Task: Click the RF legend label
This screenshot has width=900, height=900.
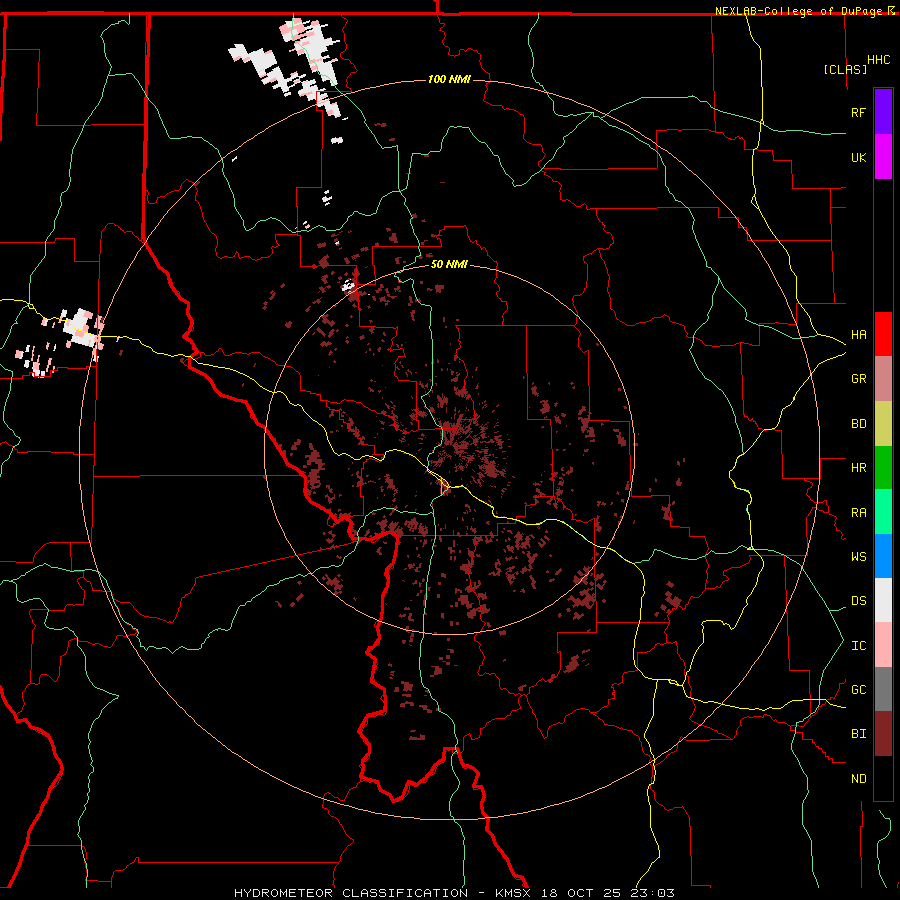Action: [858, 112]
